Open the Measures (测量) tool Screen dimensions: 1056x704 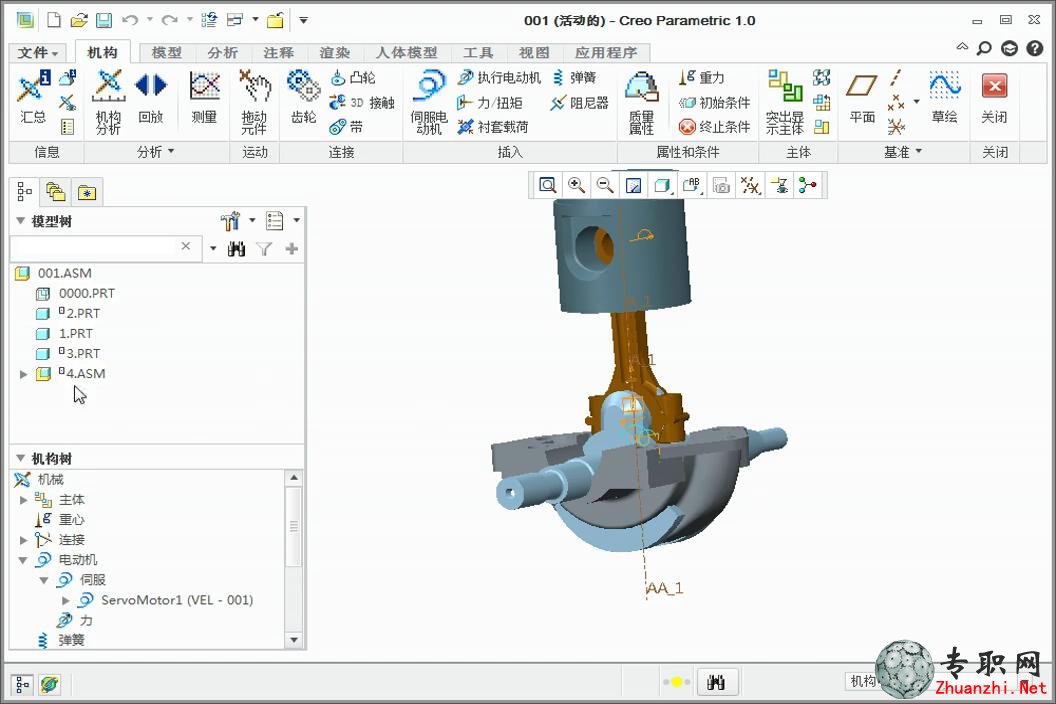204,98
